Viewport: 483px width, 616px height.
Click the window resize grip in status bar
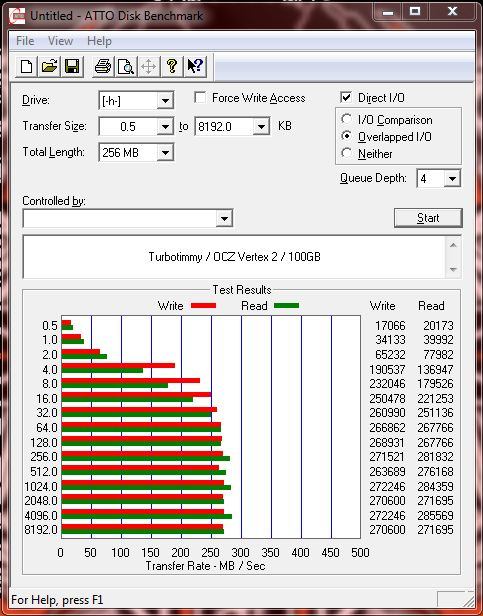[468, 599]
